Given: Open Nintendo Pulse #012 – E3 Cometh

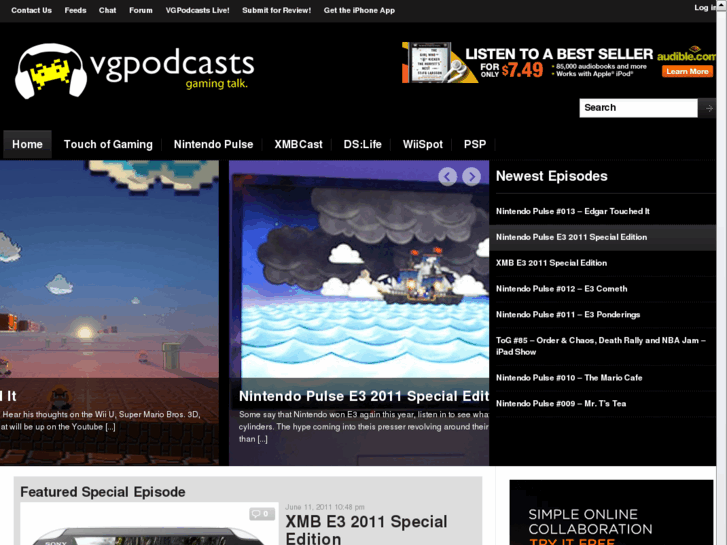Looking at the screenshot, I should click(561, 289).
